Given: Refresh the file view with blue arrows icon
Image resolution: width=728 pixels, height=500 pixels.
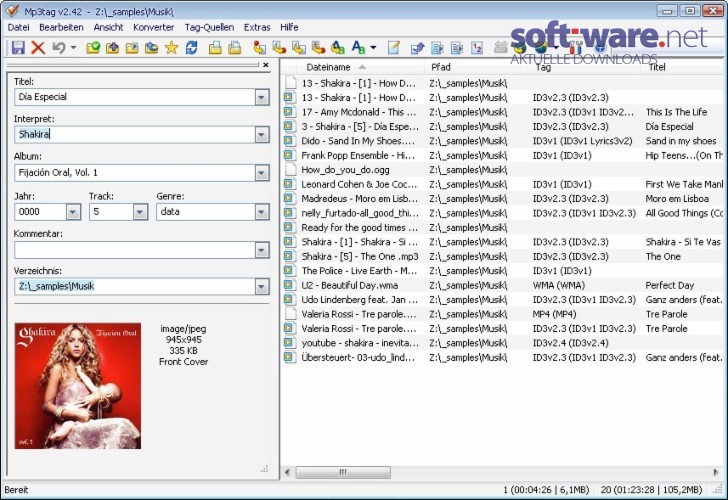Looking at the screenshot, I should pyautogui.click(x=191, y=47).
